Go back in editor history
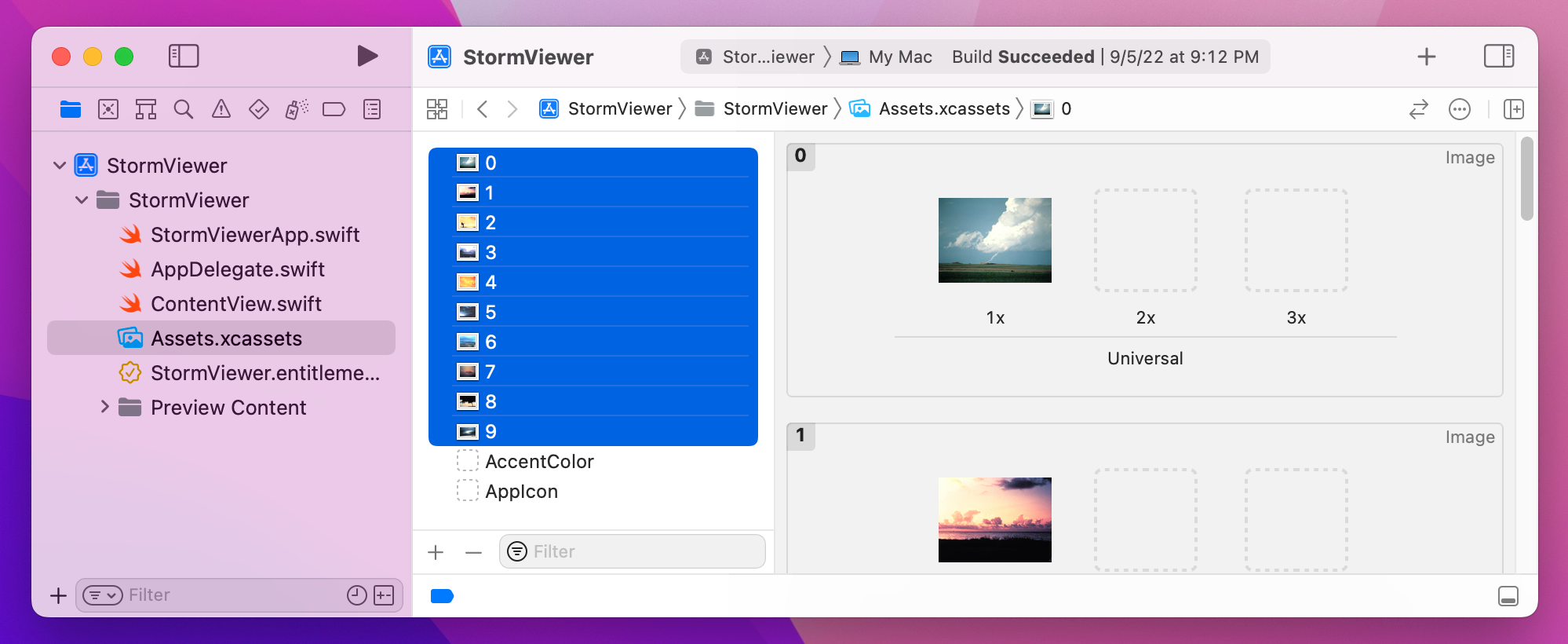Viewport: 1568px width, 644px height. [483, 109]
